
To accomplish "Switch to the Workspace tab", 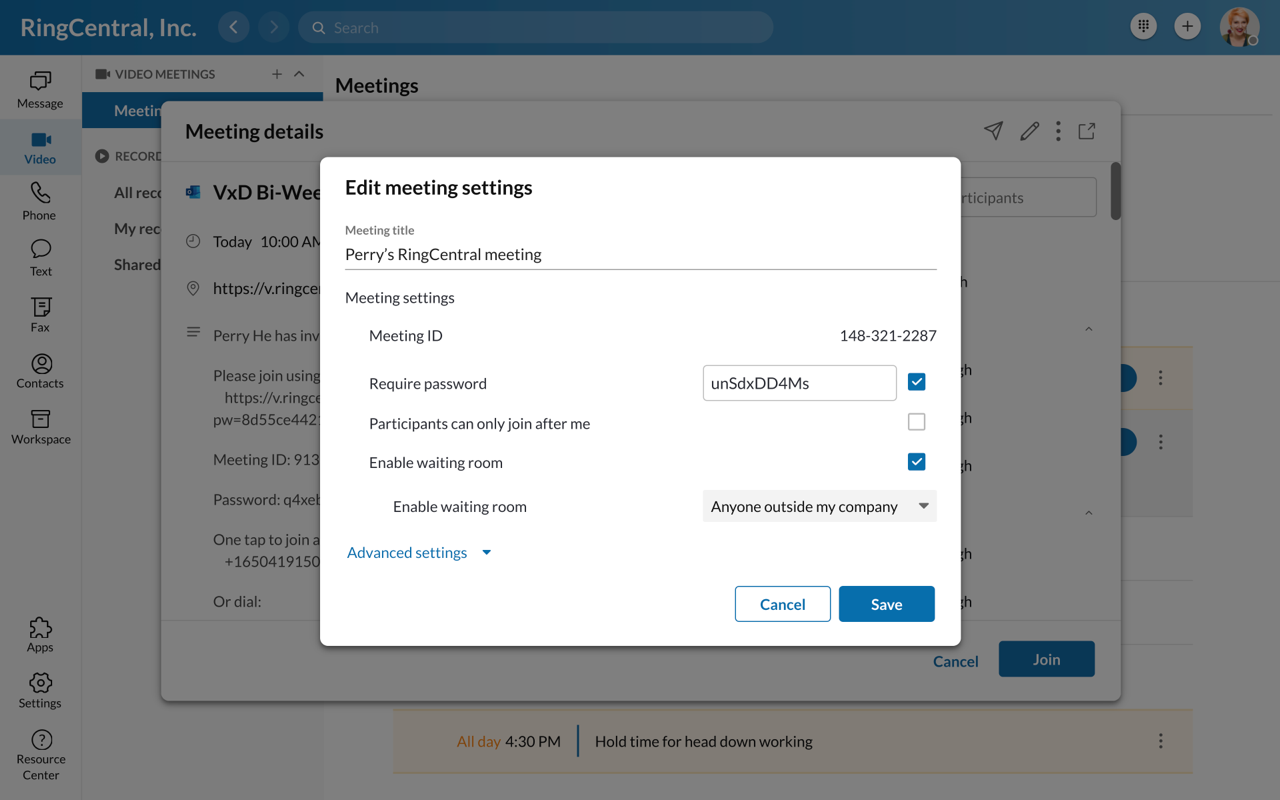I will tap(40, 426).
